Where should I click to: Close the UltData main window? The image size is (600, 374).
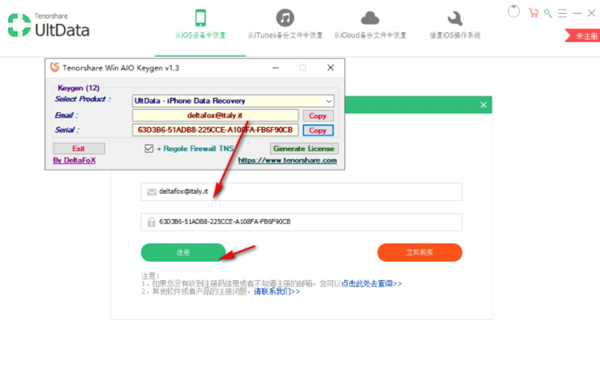tap(591, 13)
